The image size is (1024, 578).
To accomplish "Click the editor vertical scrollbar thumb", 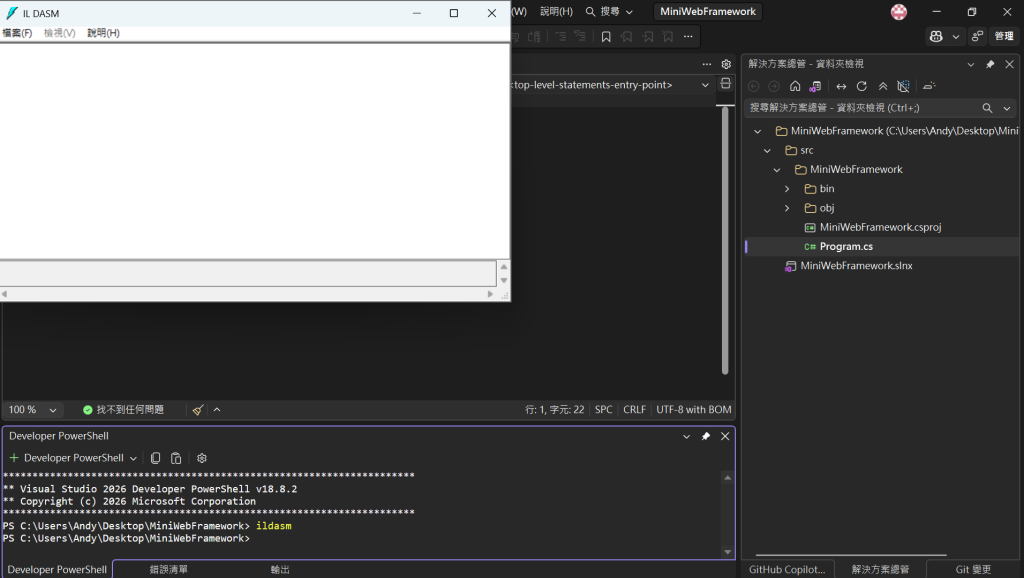I will (725, 240).
